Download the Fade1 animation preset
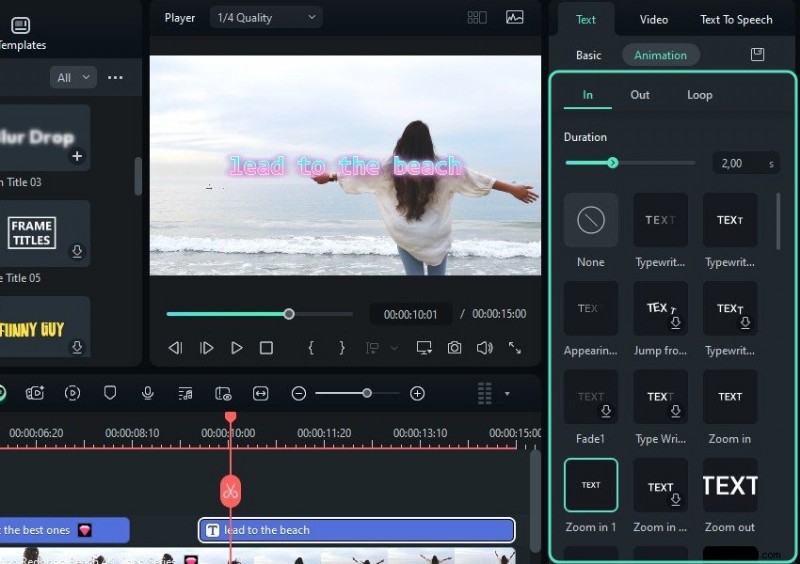Viewport: 800px width, 564px height. tap(606, 411)
